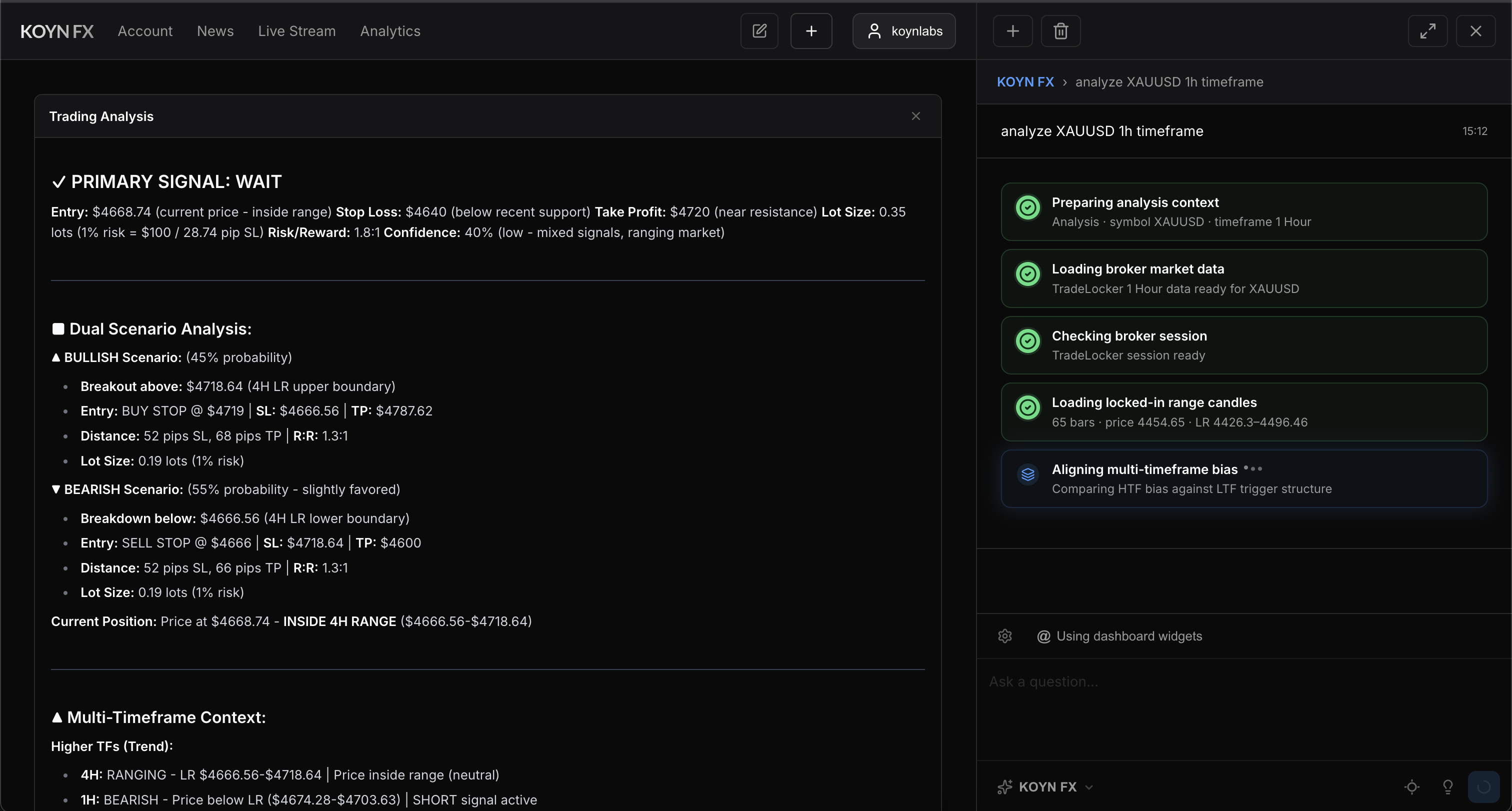Toggle the lightbulb suggestions icon

pos(1448,787)
